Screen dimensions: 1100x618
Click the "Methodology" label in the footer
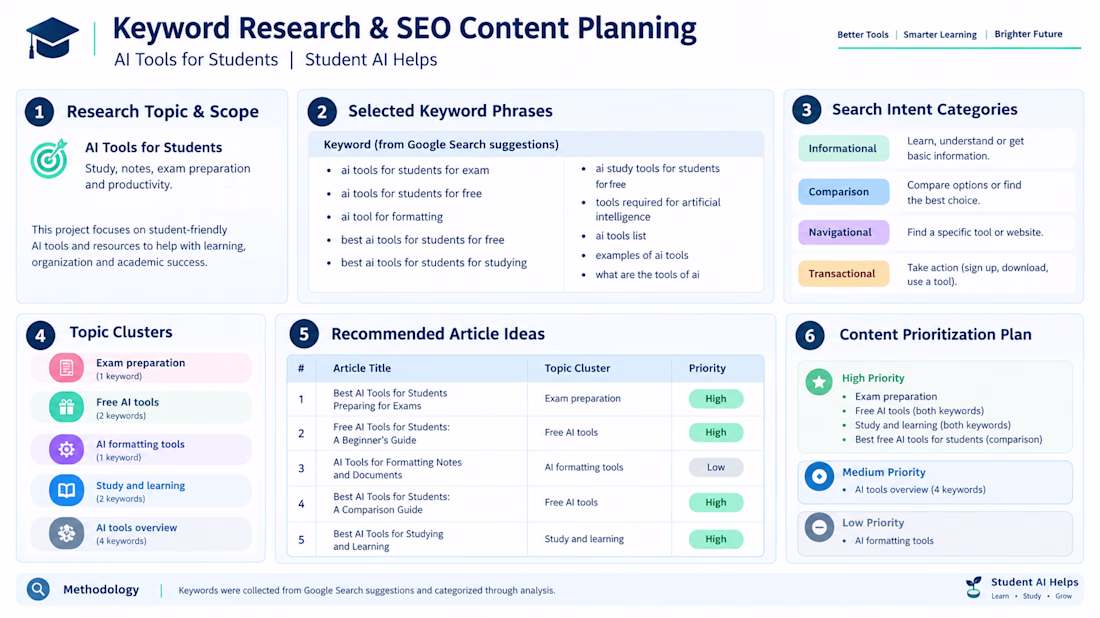101,590
